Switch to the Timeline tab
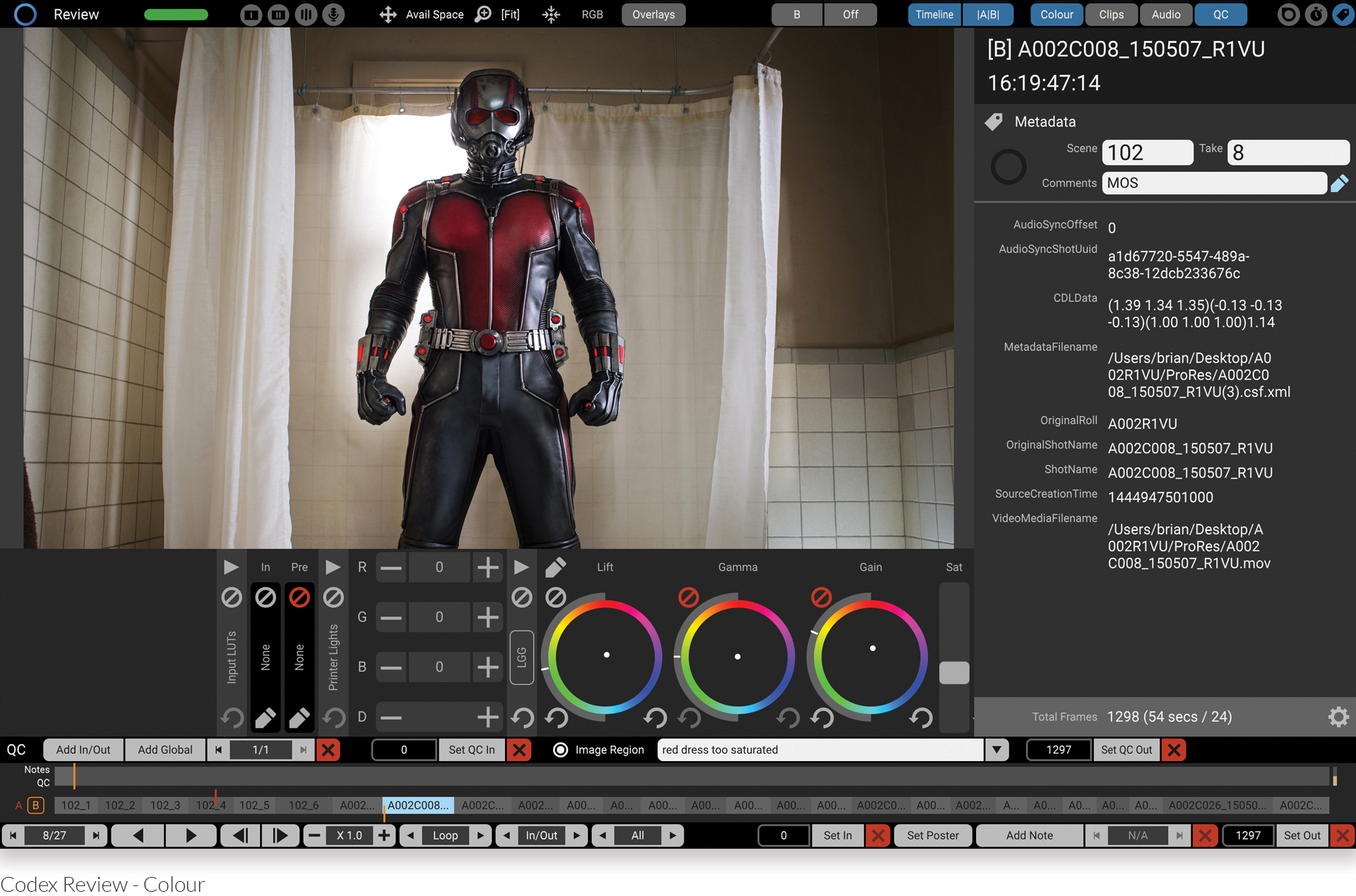The height and width of the screenshot is (896, 1356). (x=934, y=14)
